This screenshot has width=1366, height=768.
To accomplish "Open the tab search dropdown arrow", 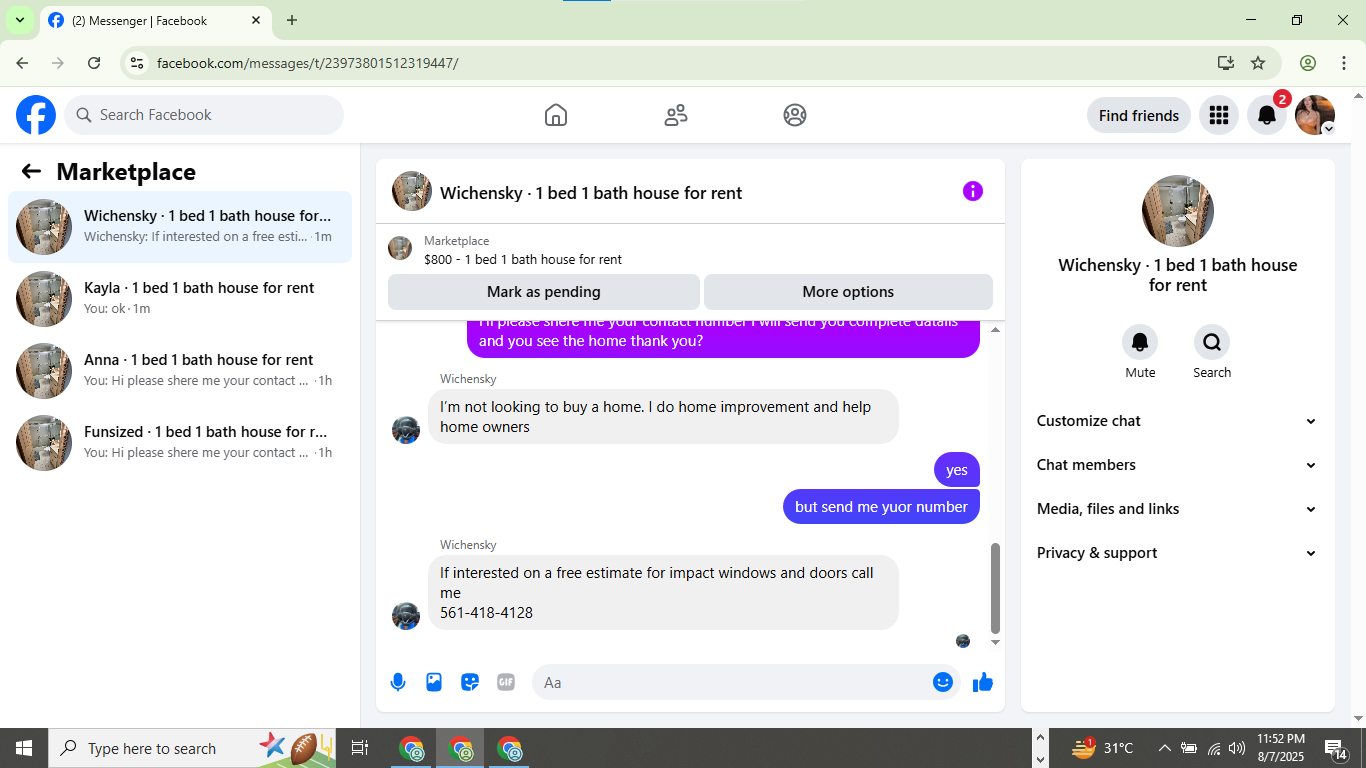I will pyautogui.click(x=20, y=20).
